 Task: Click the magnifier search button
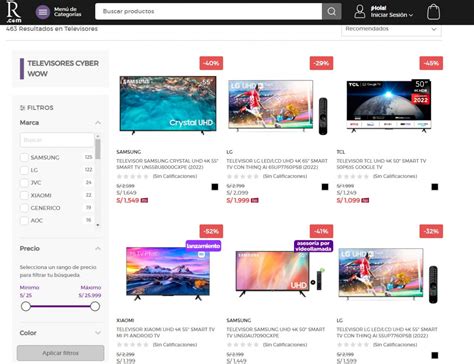[331, 11]
